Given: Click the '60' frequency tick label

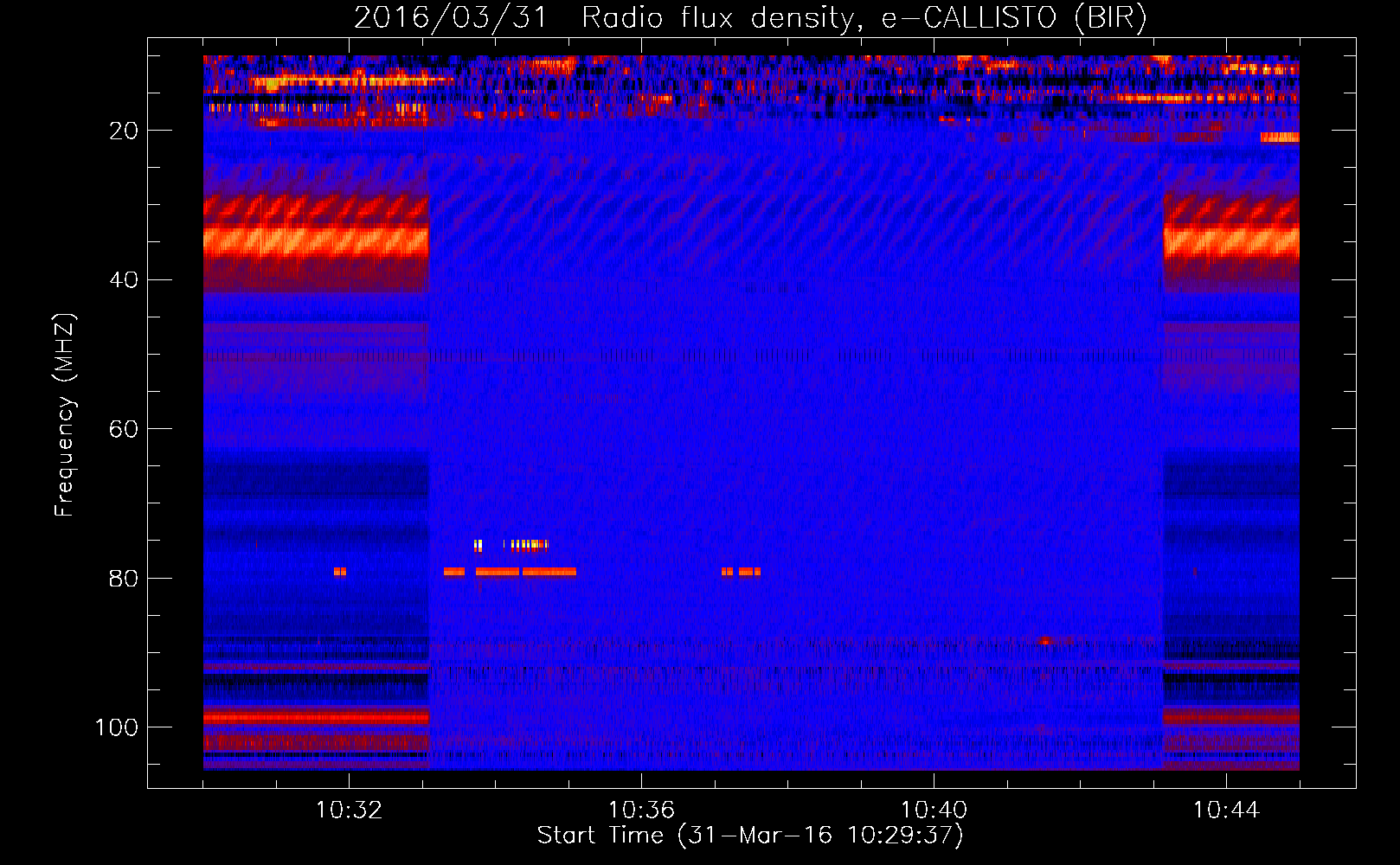Looking at the screenshot, I should (124, 430).
